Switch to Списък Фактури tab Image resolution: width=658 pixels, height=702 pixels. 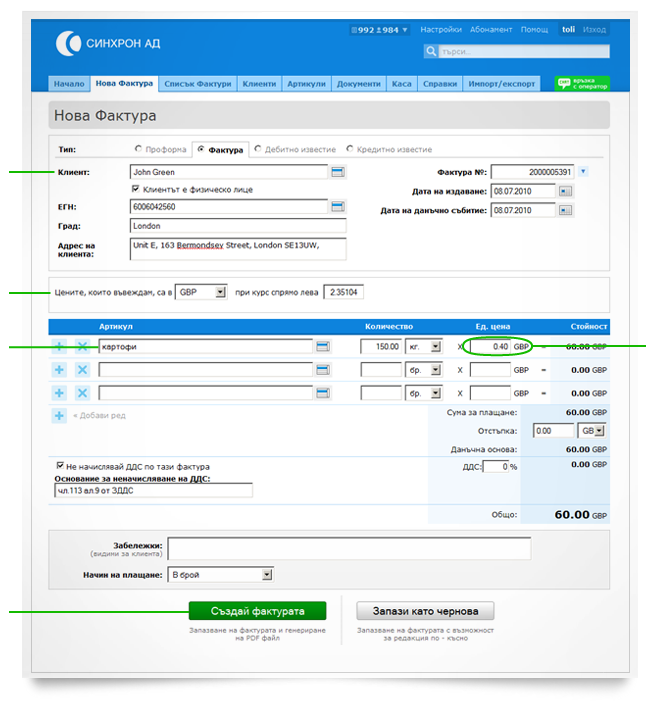[197, 84]
